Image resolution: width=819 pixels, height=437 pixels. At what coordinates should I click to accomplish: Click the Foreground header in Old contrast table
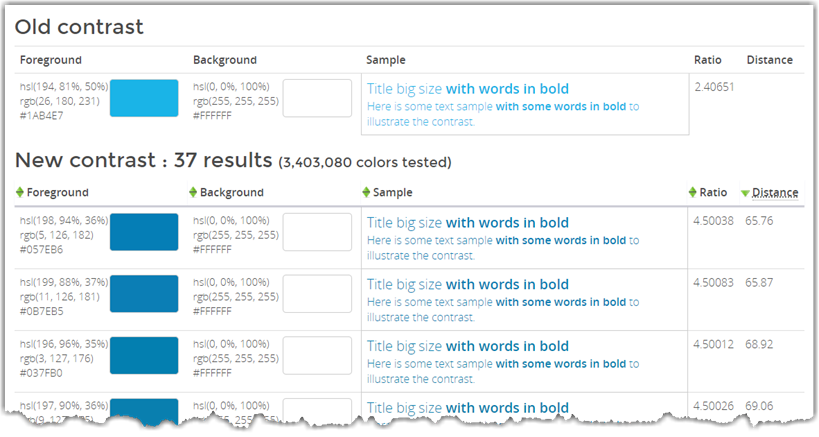pos(51,60)
